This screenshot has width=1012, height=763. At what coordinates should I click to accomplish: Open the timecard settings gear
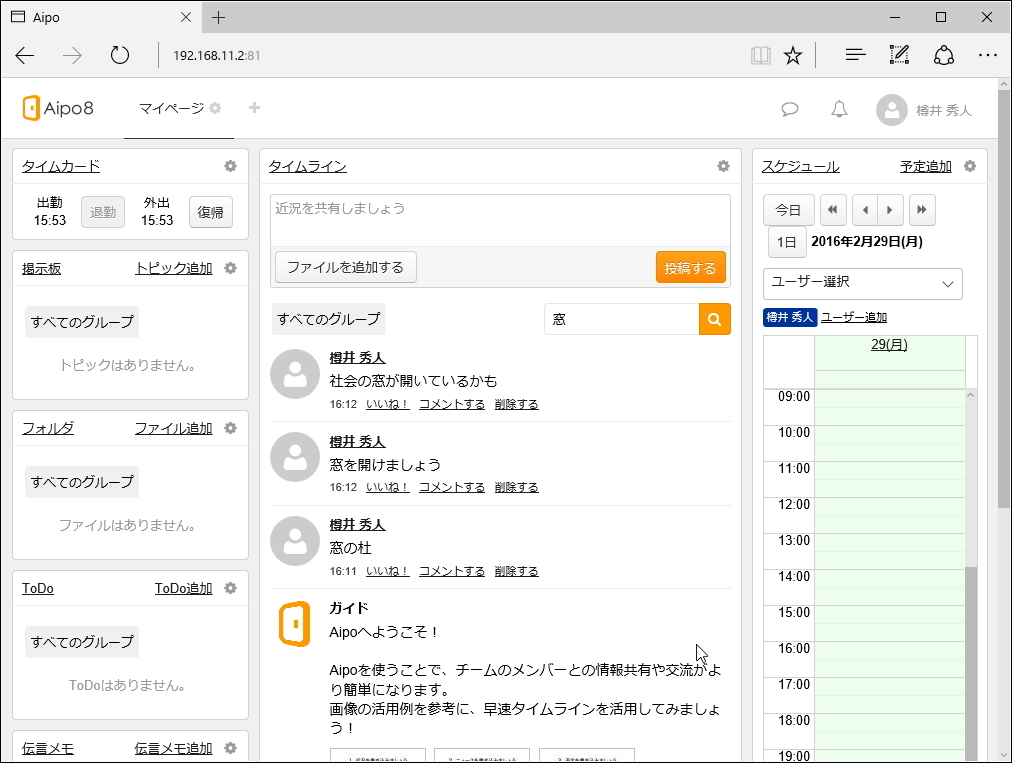[x=231, y=166]
